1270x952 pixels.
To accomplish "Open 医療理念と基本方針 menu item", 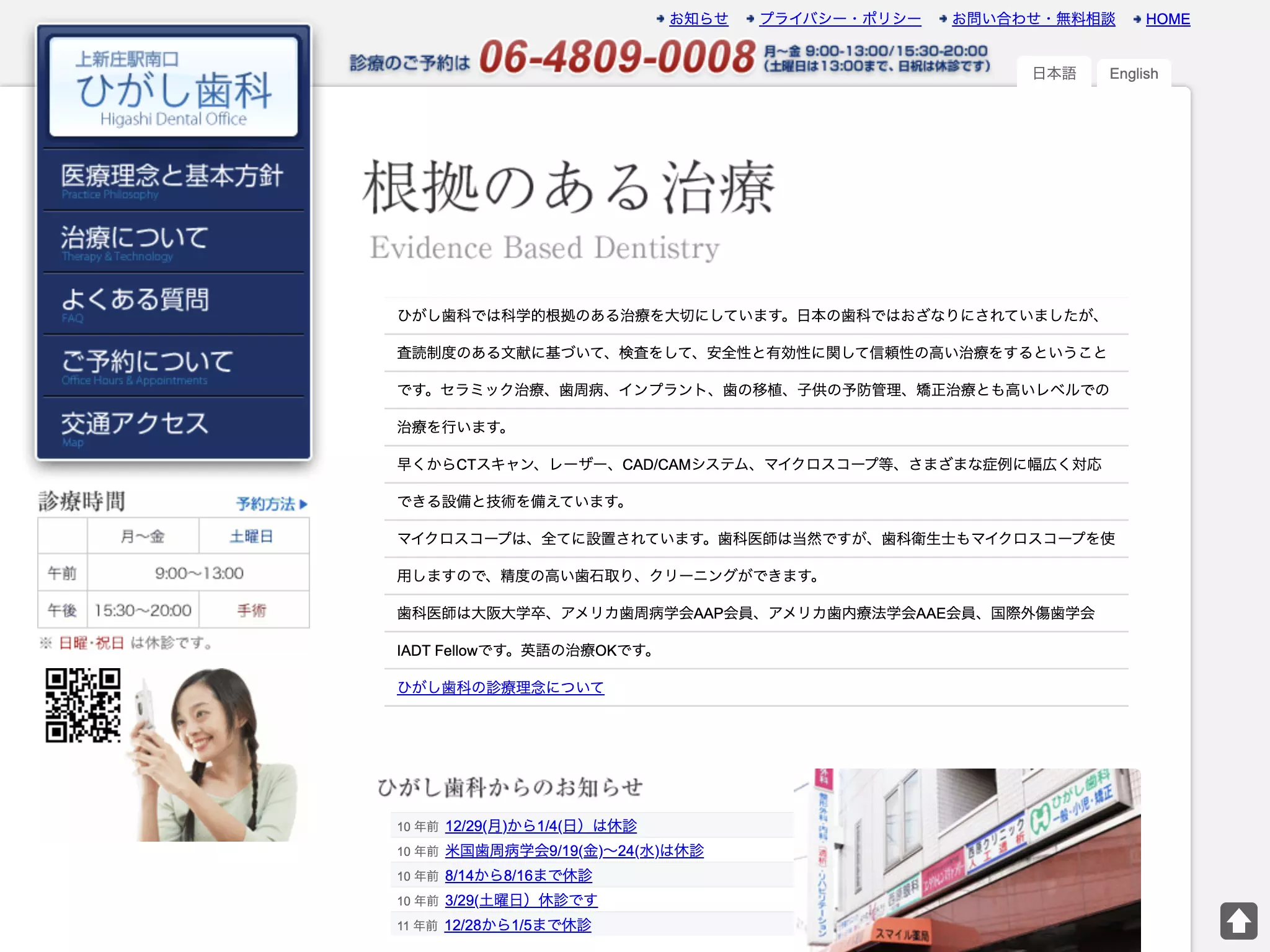I will point(174,180).
